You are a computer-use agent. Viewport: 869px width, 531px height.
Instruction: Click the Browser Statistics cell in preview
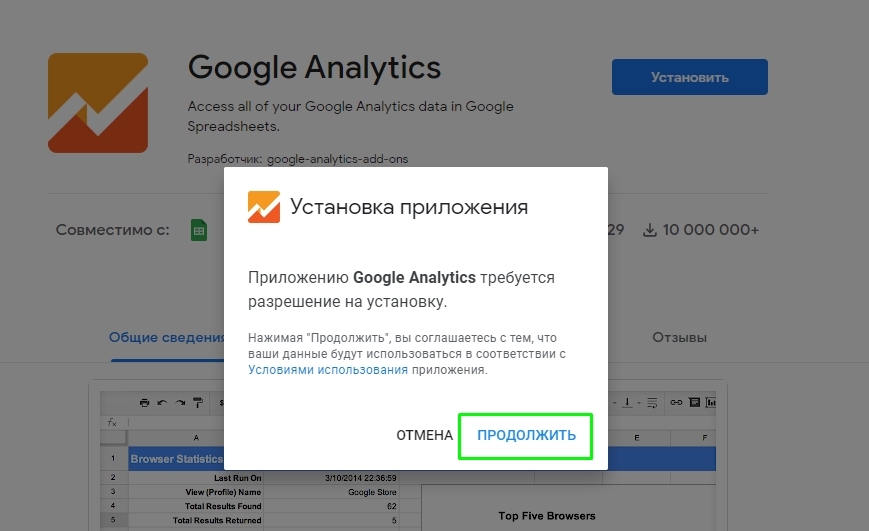[x=176, y=459]
